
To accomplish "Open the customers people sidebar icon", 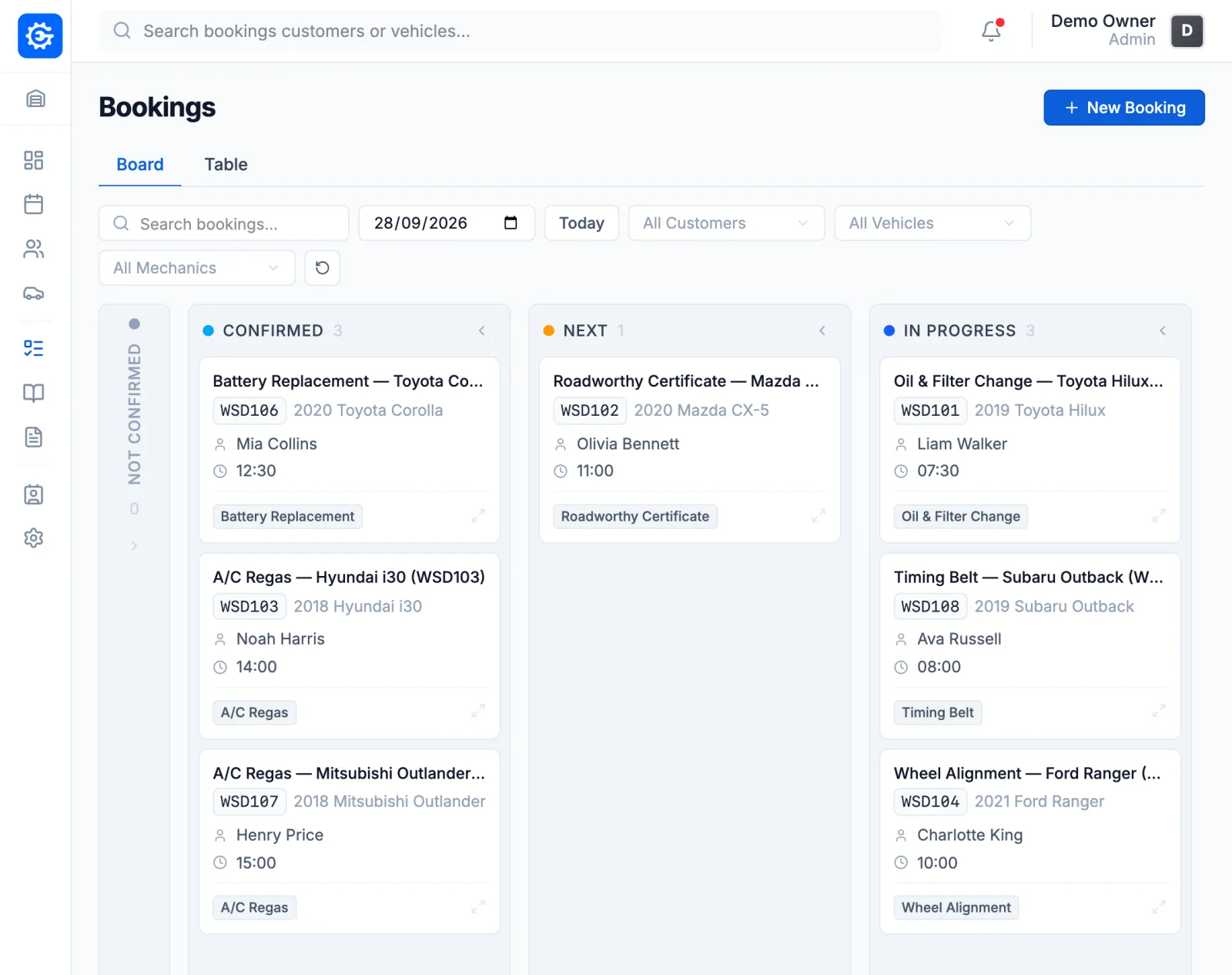I will pos(34,249).
